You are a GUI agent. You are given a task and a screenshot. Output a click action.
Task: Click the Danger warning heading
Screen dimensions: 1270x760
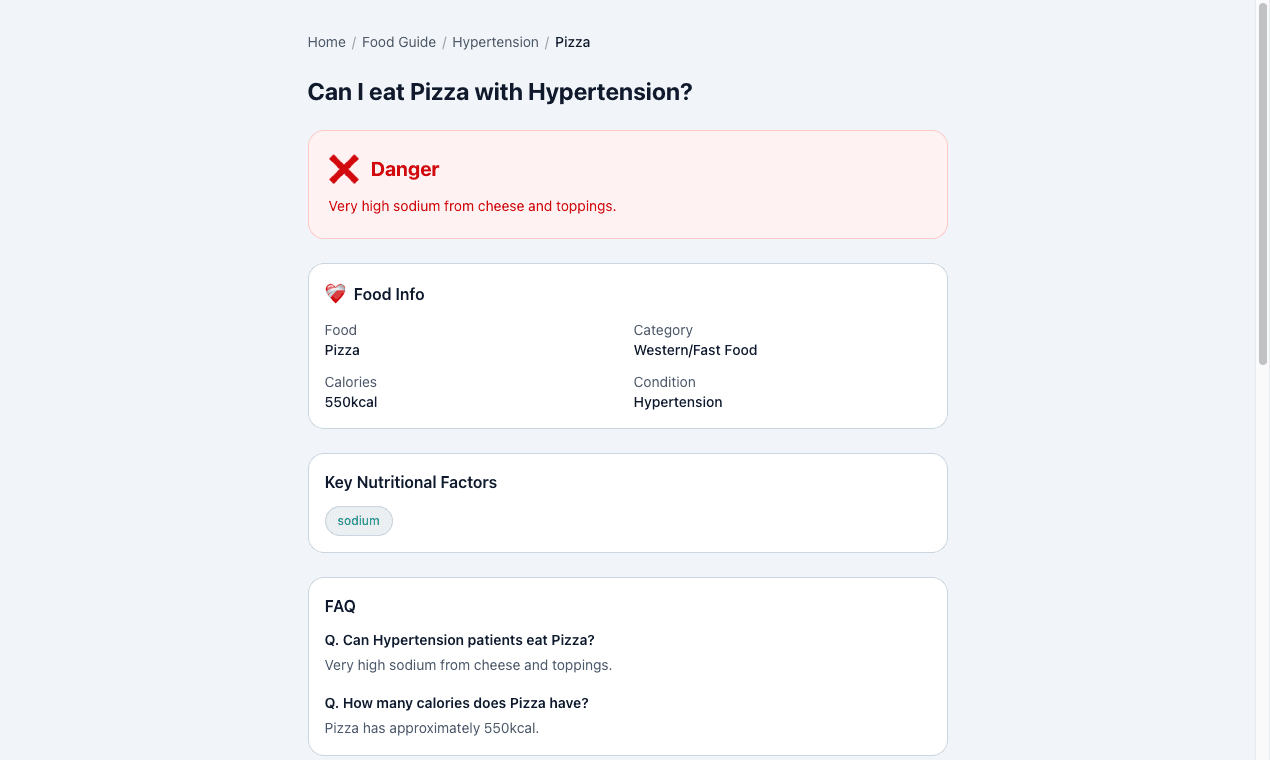[x=404, y=169]
